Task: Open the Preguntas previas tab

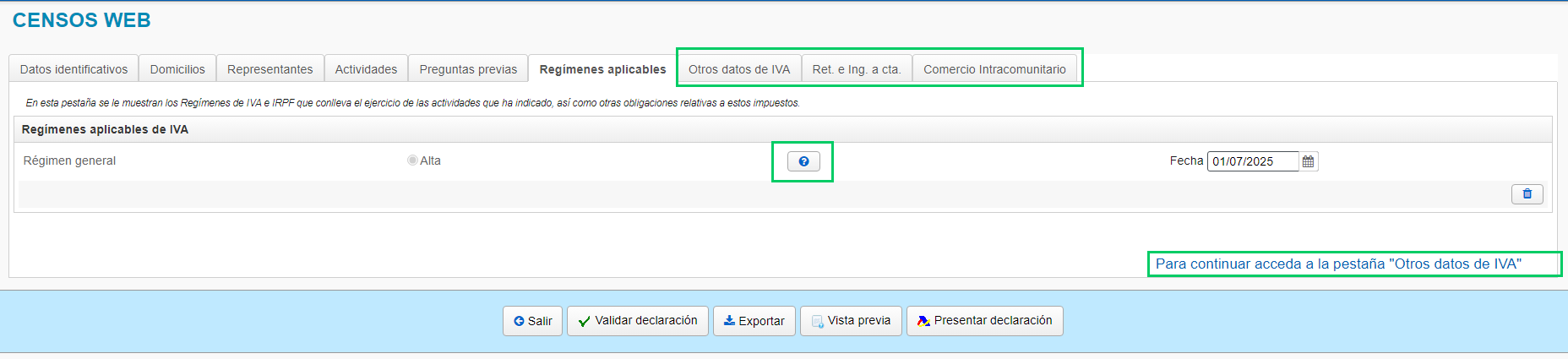Action: click(468, 69)
